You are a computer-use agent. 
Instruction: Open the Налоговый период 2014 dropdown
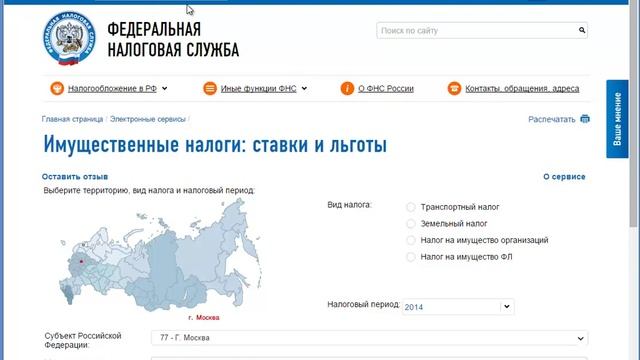(x=458, y=307)
